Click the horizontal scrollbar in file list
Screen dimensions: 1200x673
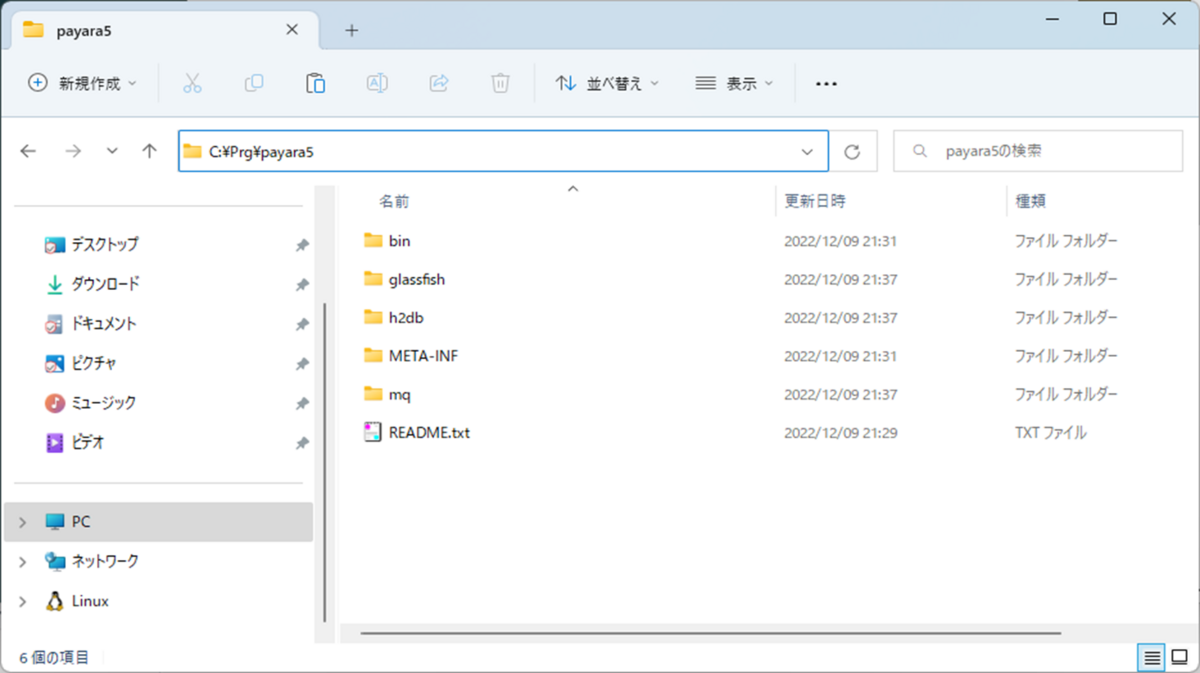pyautogui.click(x=711, y=633)
